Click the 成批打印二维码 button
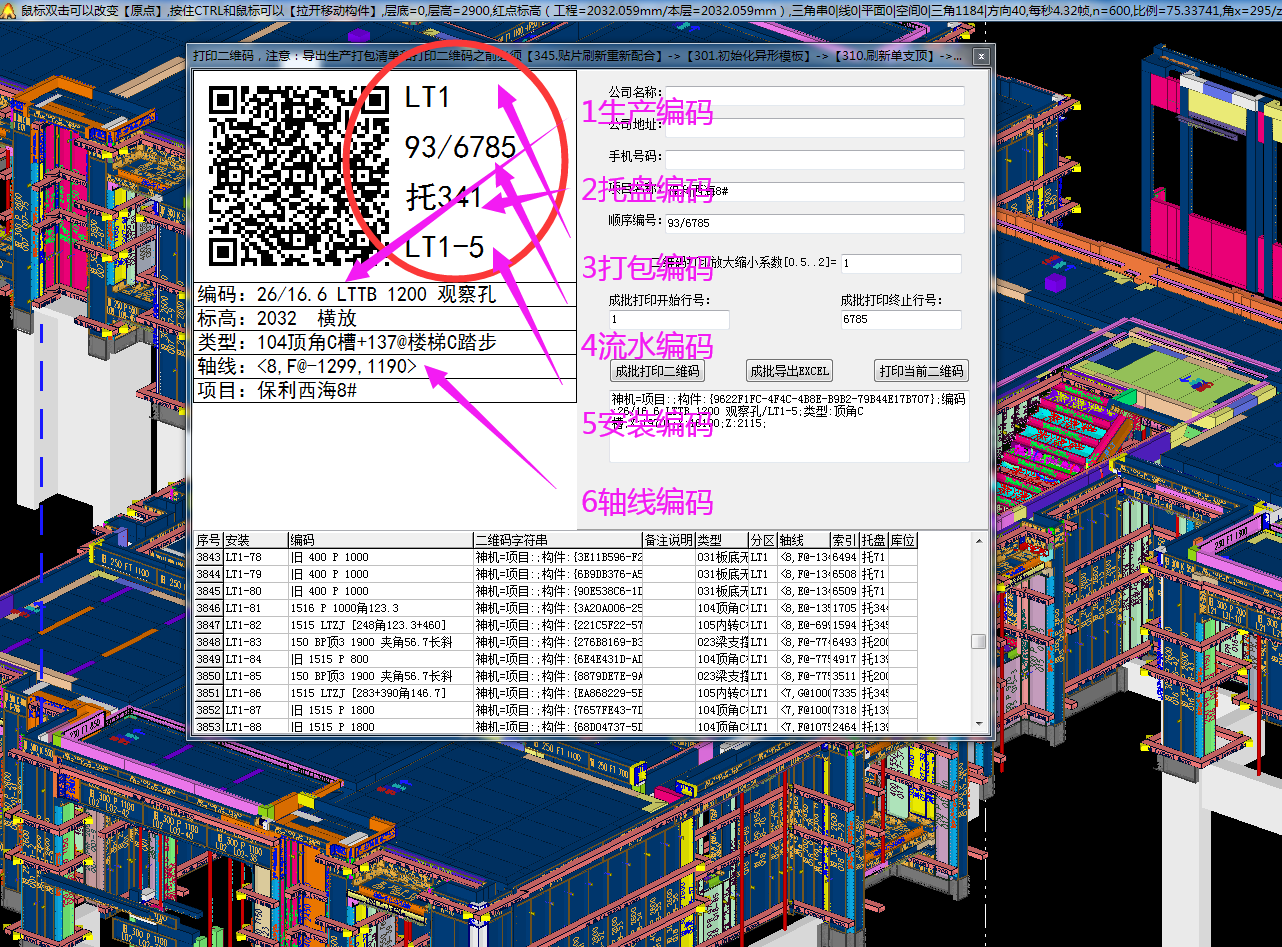 (657, 371)
